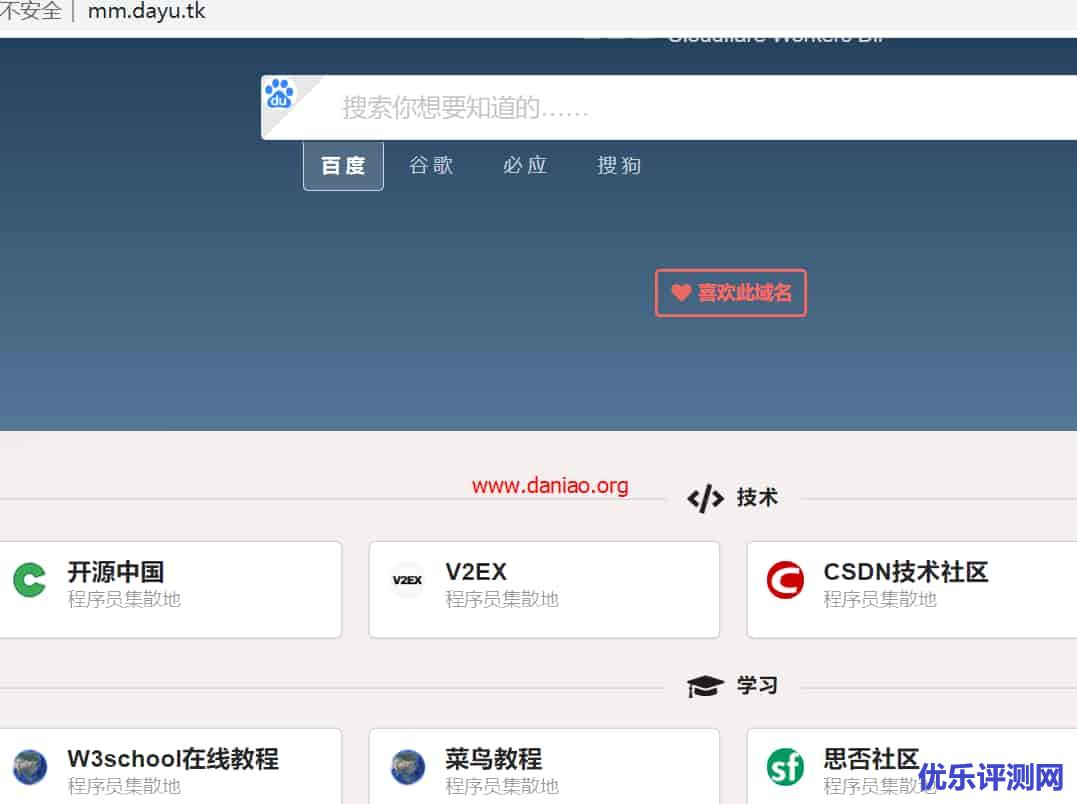
Task: Click the V2EX logo icon
Action: point(407,580)
